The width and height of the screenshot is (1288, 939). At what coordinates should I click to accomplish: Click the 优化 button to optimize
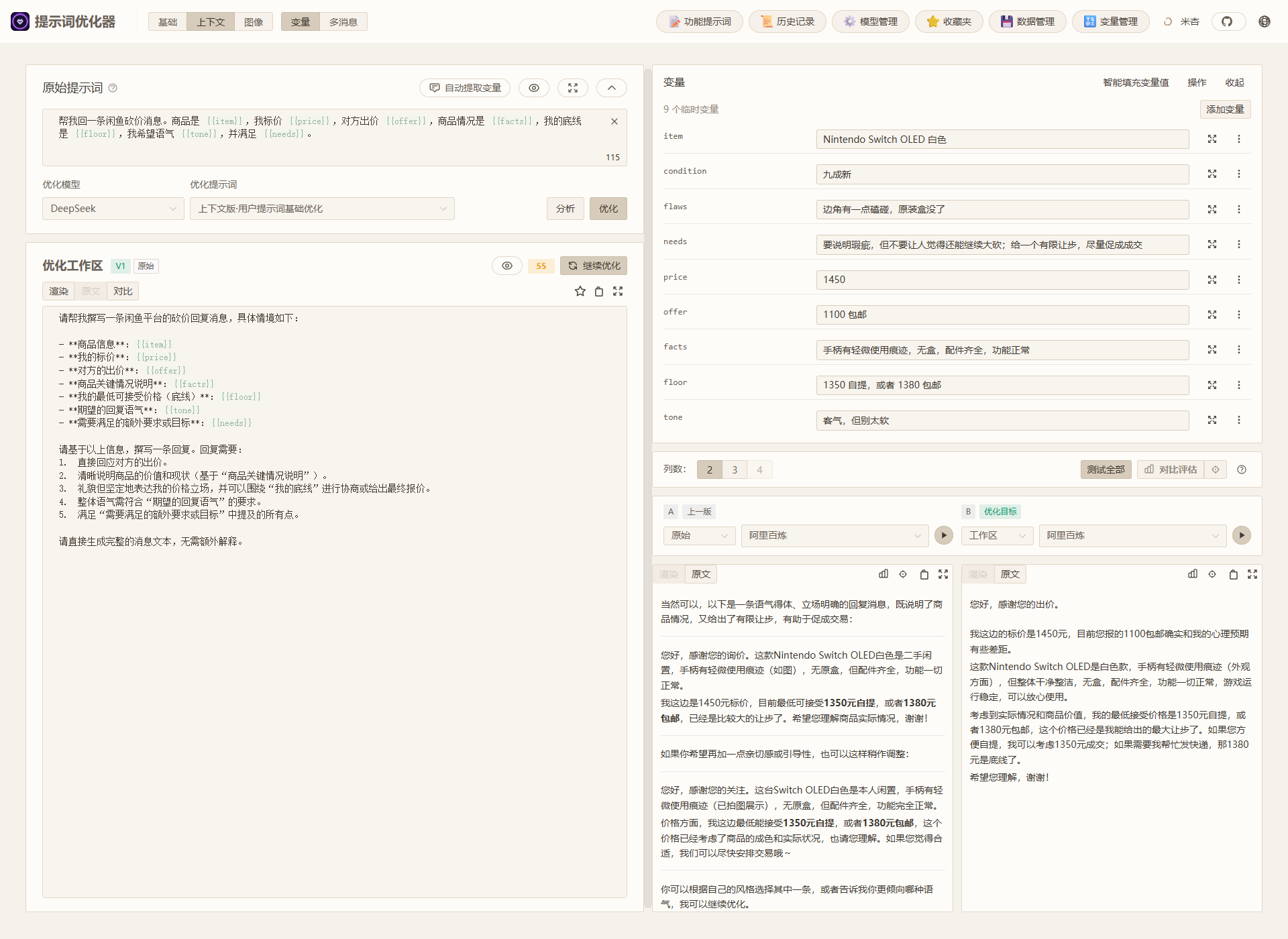pos(608,209)
